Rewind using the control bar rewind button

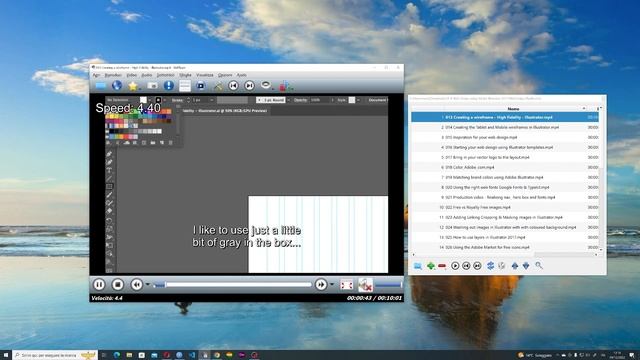click(136, 284)
